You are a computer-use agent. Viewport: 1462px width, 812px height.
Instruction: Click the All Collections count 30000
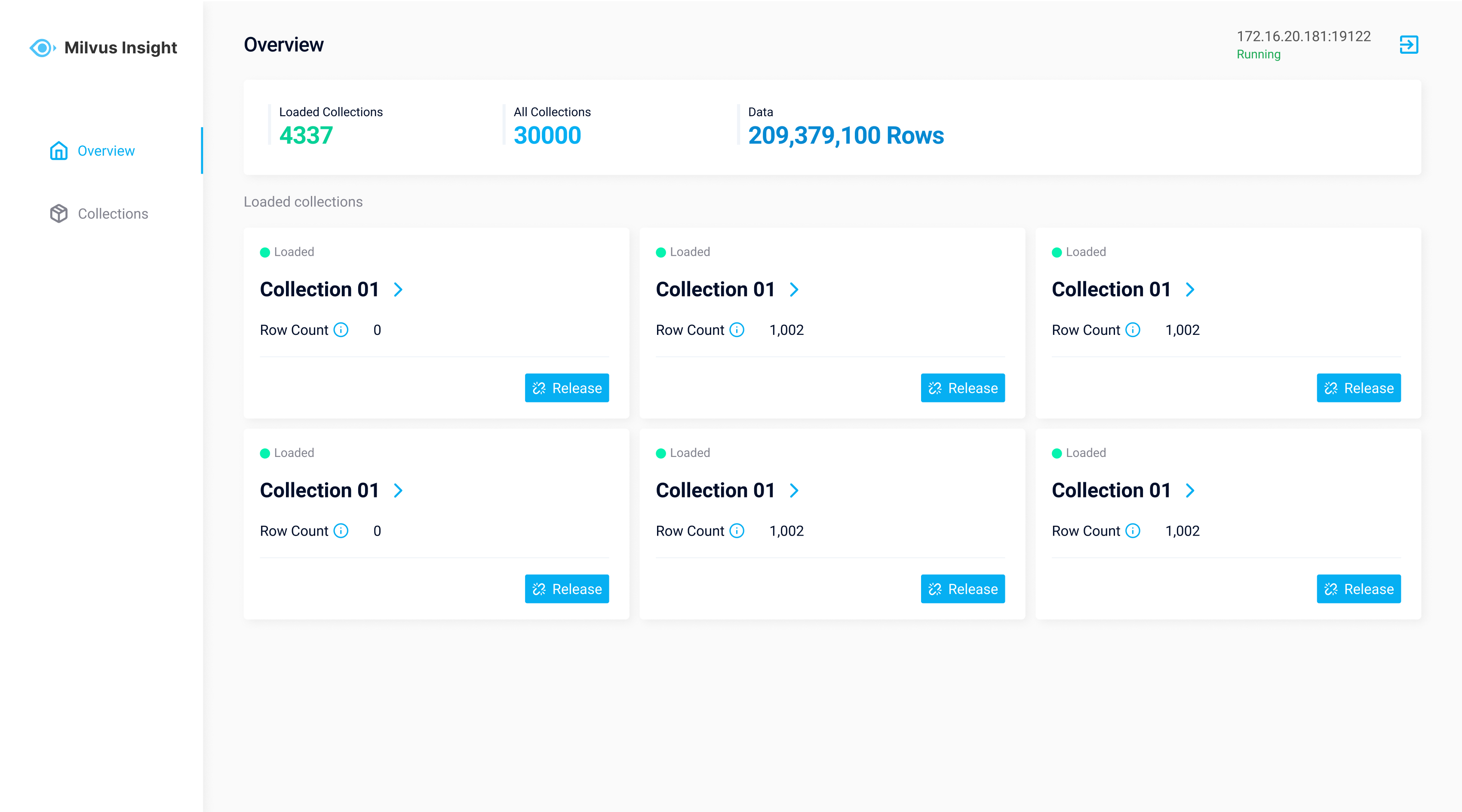[x=548, y=135]
